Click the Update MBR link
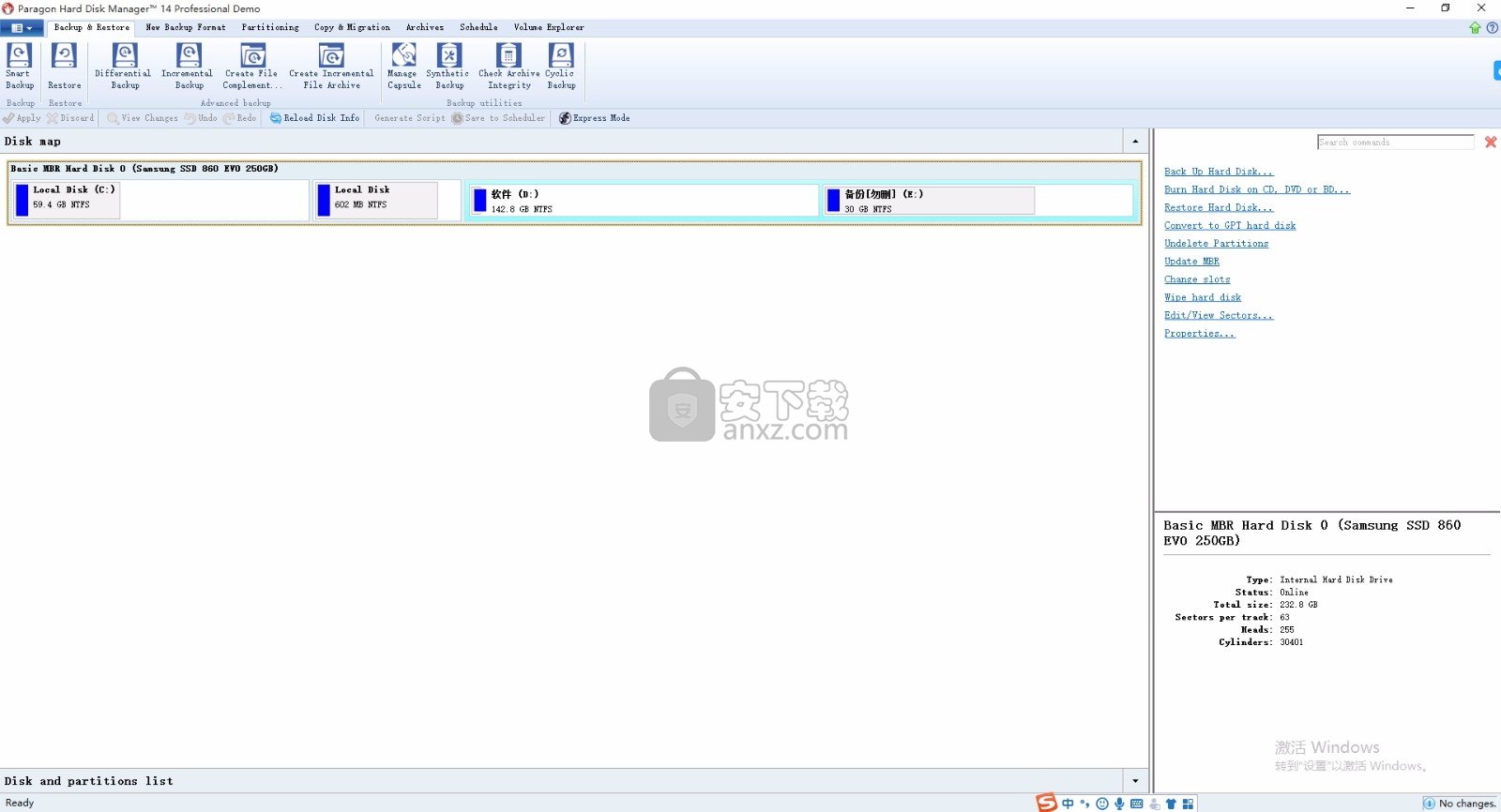Viewport: 1501px width, 812px height. coord(1192,262)
